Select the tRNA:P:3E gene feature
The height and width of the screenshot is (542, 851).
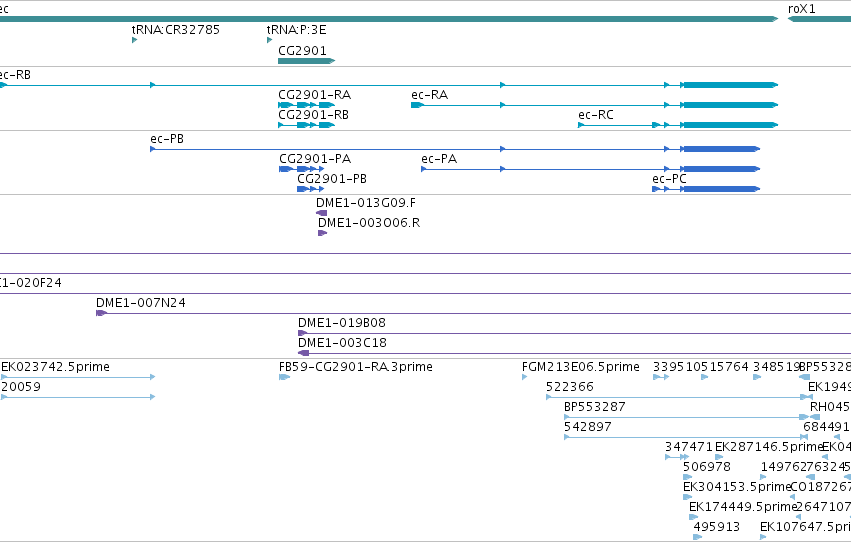click(270, 40)
